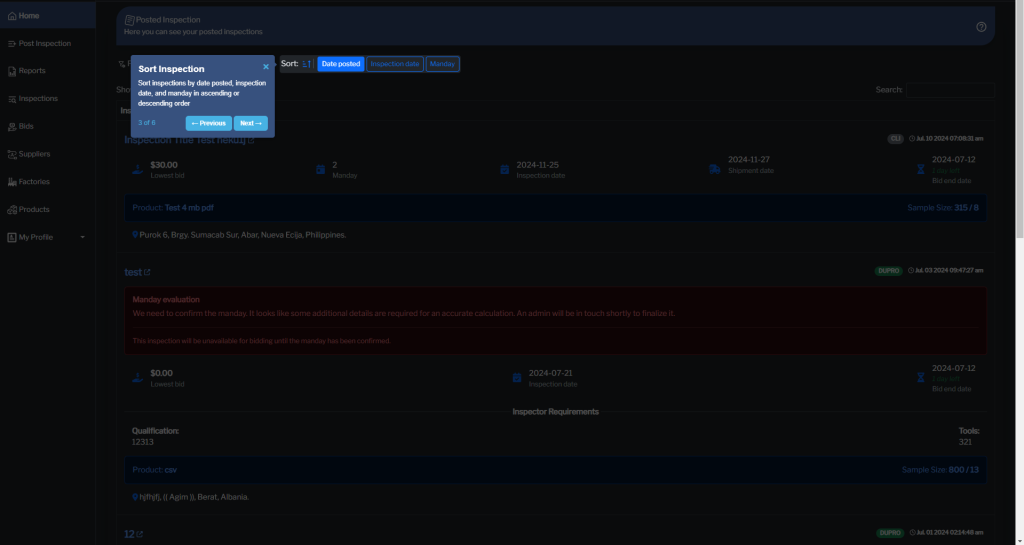Open the 'test' inspection link
Screen dimensions: 1024x545
[x=133, y=272]
